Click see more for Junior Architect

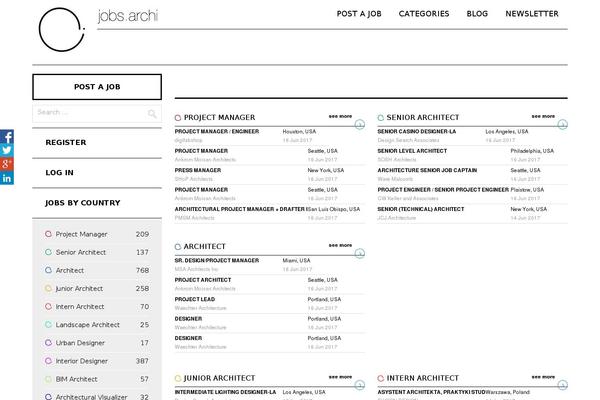[x=340, y=377]
